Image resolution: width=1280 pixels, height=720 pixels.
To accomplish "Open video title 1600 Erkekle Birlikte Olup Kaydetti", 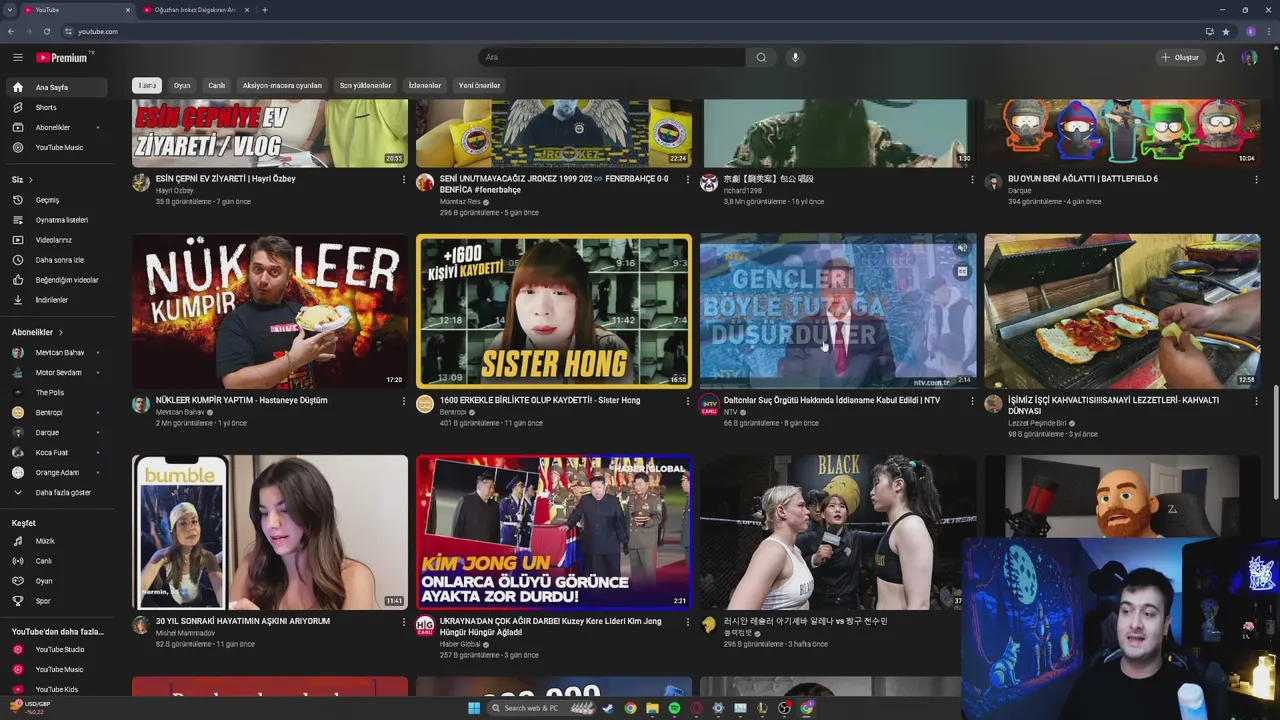I will [540, 400].
